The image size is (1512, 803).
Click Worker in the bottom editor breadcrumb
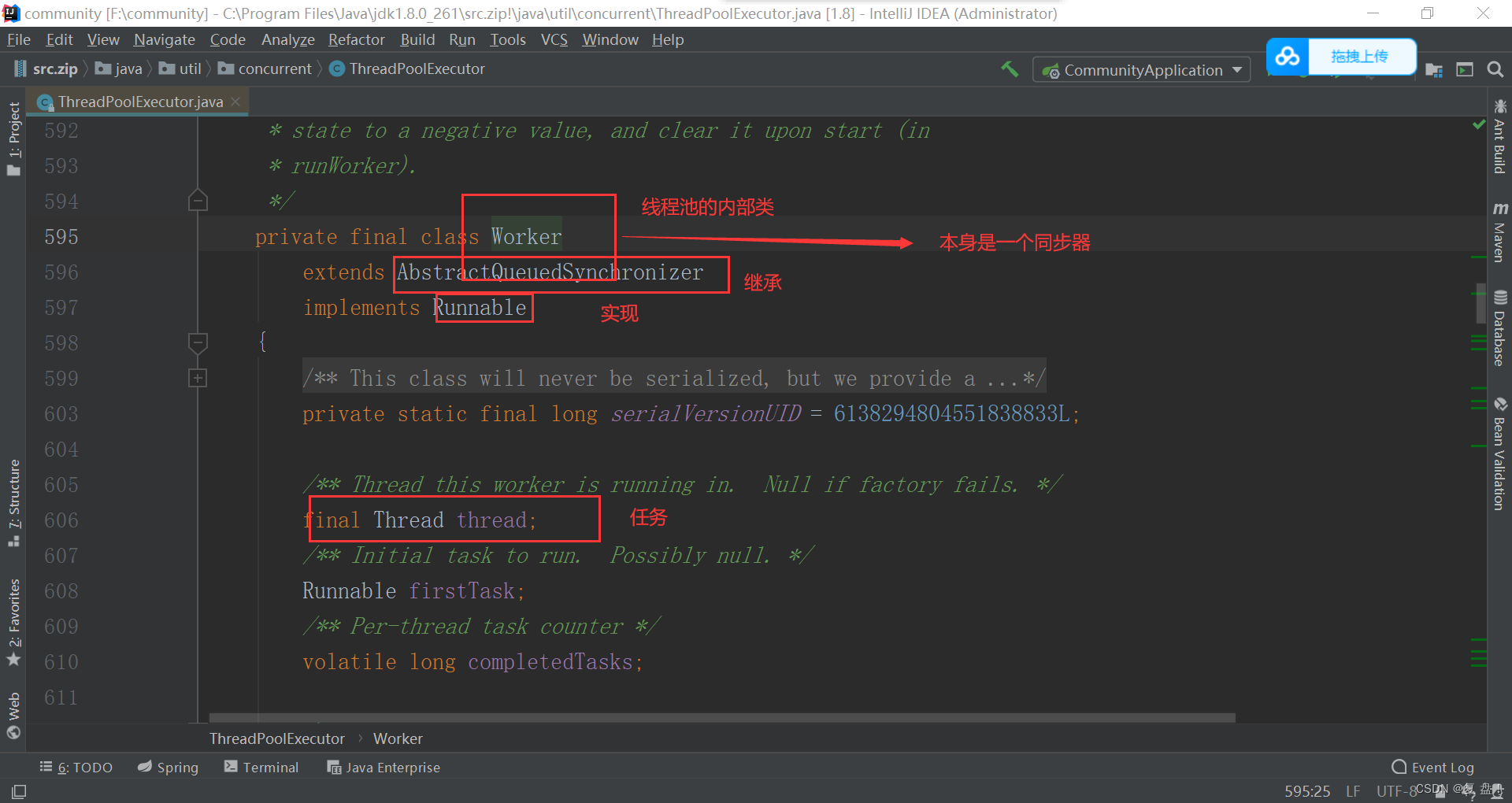(x=398, y=738)
